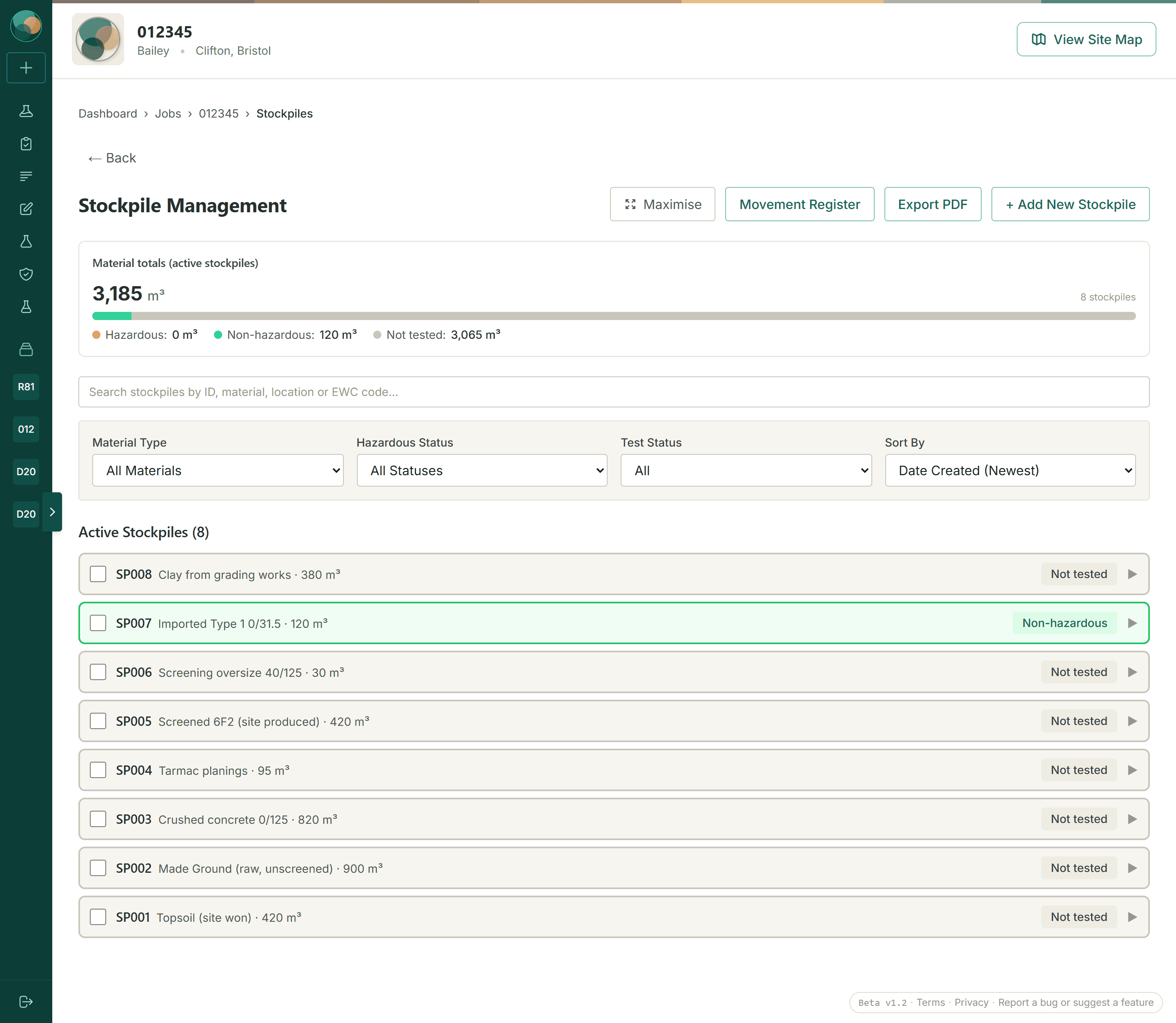Open the pencil edit sidebar icon

pyautogui.click(x=26, y=209)
